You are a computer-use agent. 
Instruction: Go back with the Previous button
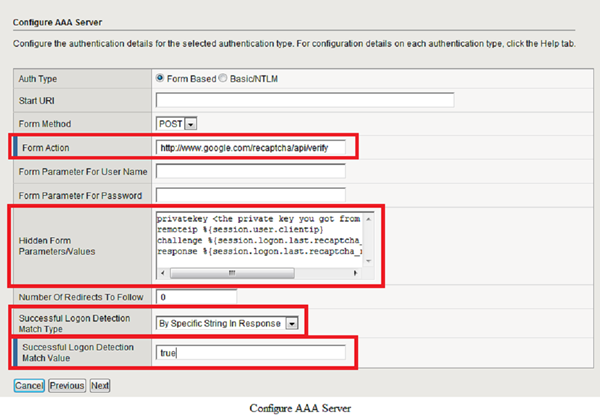(67, 385)
